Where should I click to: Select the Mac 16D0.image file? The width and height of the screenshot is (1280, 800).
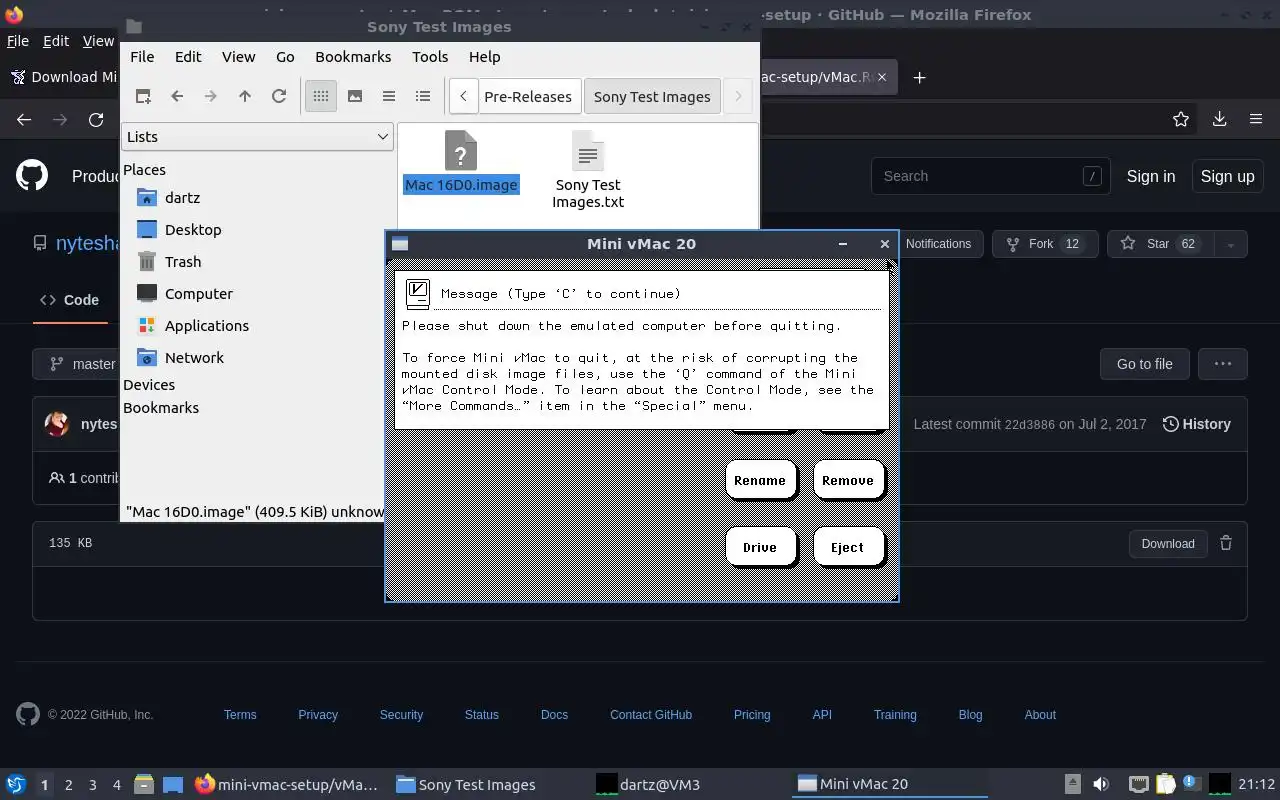461,162
